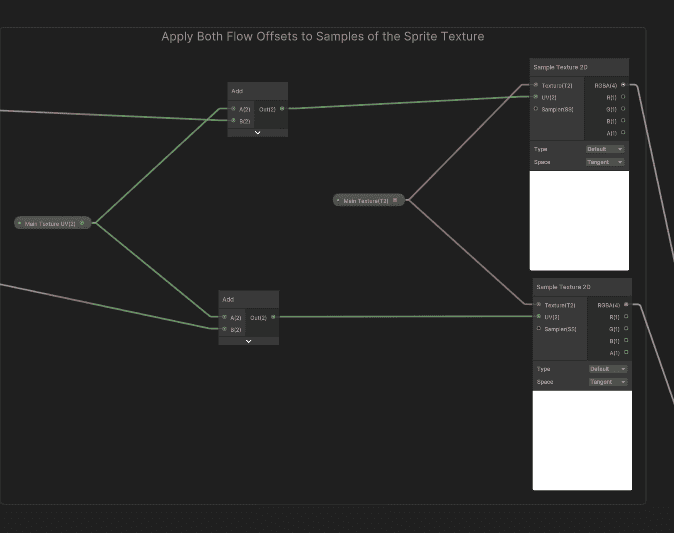Image resolution: width=674 pixels, height=533 pixels.
Task: Click the Type label on upper Sample Texture 2D
Action: (x=540, y=149)
